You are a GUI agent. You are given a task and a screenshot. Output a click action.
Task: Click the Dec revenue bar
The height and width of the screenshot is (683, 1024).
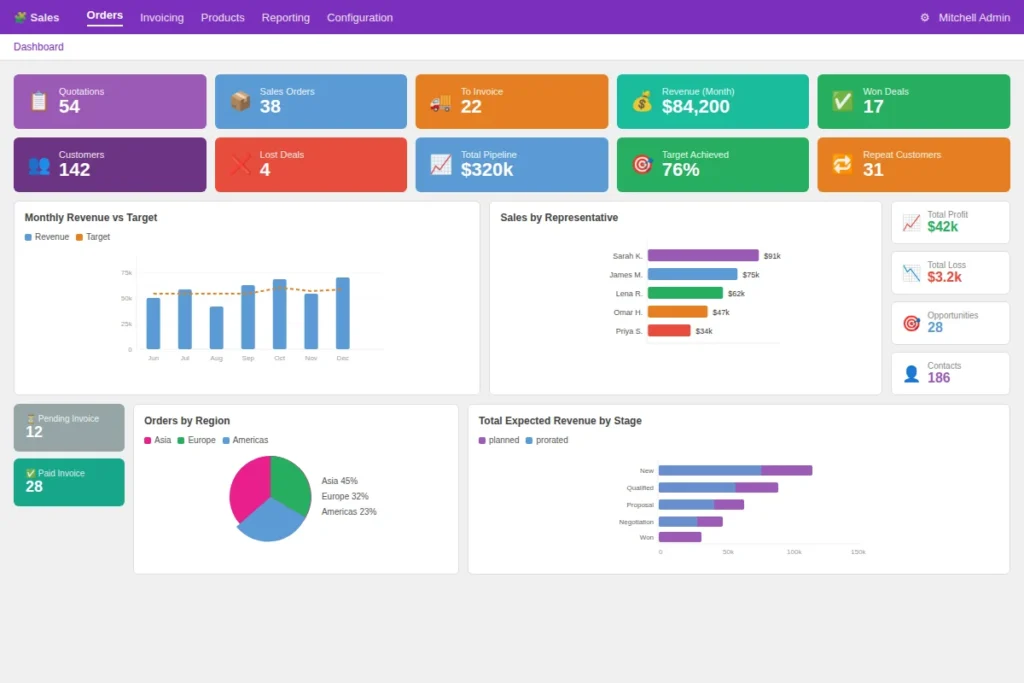[343, 313]
